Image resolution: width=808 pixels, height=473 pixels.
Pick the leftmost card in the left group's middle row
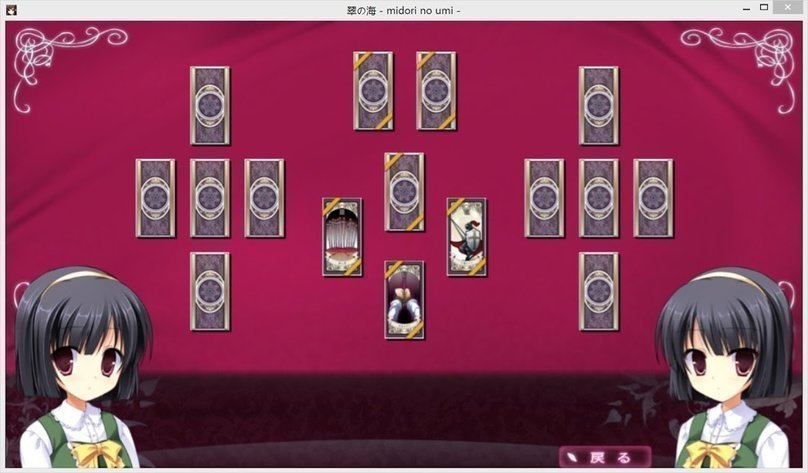point(156,198)
